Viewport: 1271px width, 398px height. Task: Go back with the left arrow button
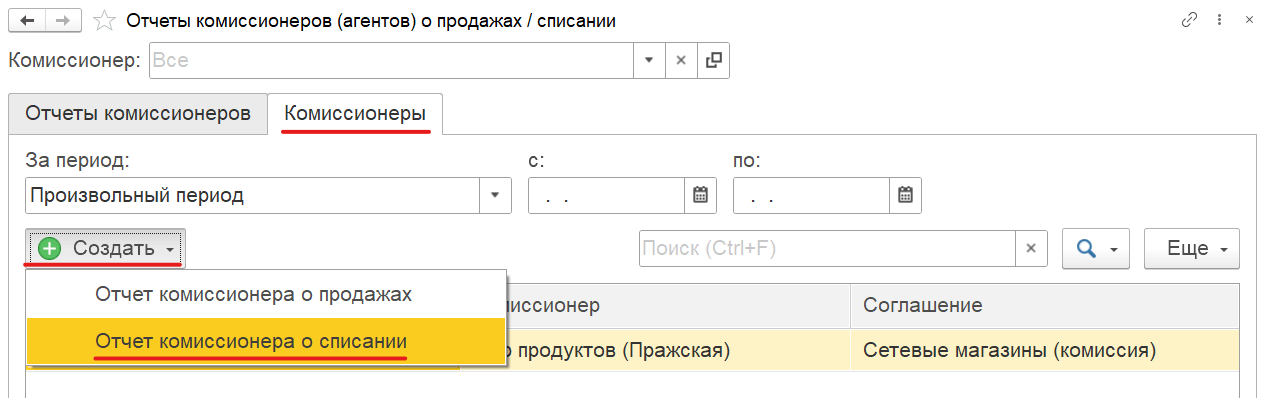pos(25,20)
